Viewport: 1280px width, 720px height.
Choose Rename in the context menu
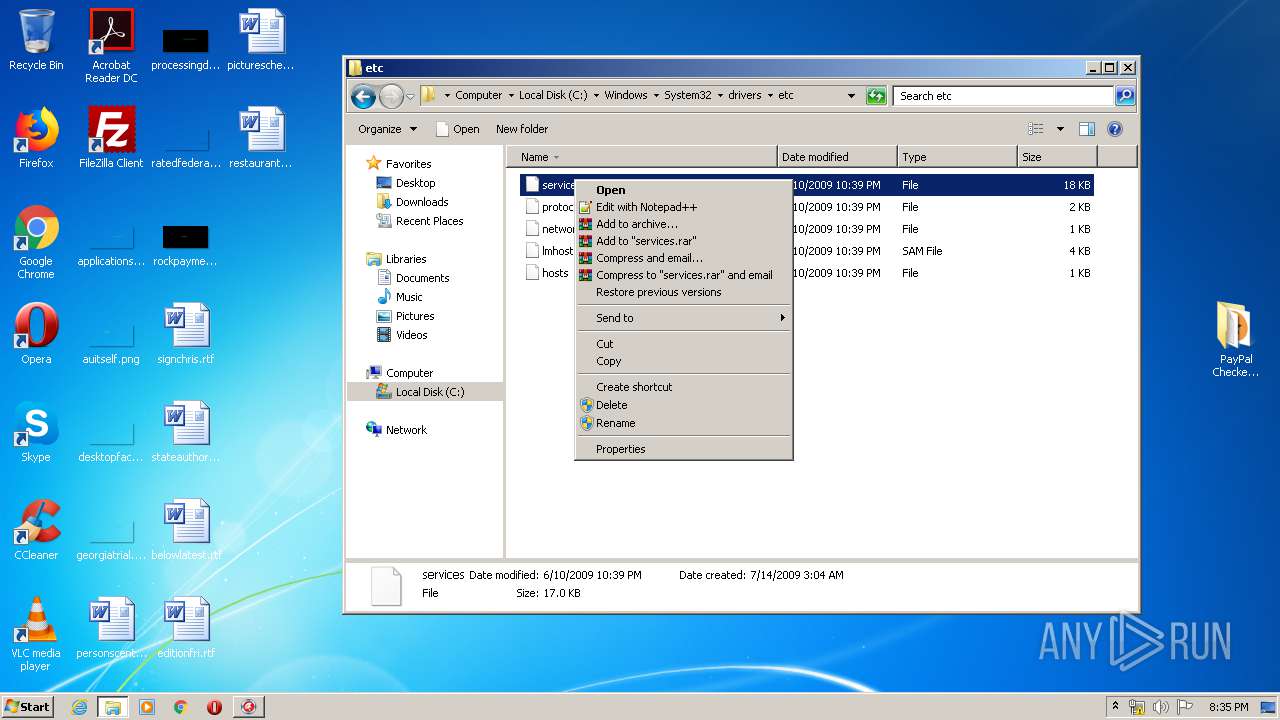684,423
